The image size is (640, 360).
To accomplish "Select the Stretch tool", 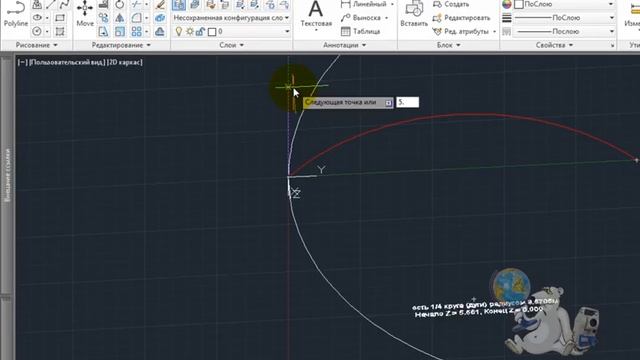I will [103, 31].
